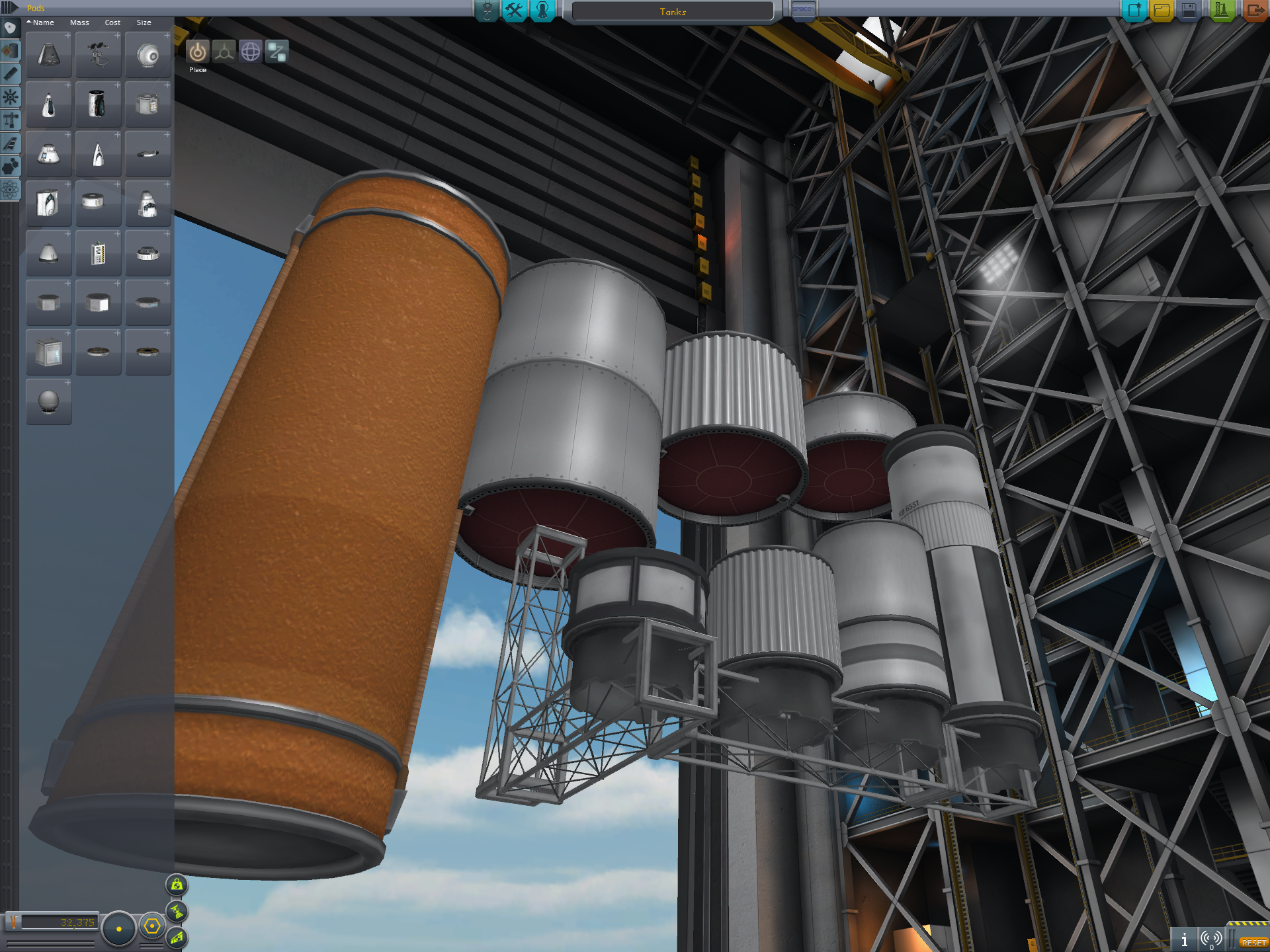Image resolution: width=1270 pixels, height=952 pixels.
Task: Select the Rotate gizmo tool
Action: (x=250, y=52)
